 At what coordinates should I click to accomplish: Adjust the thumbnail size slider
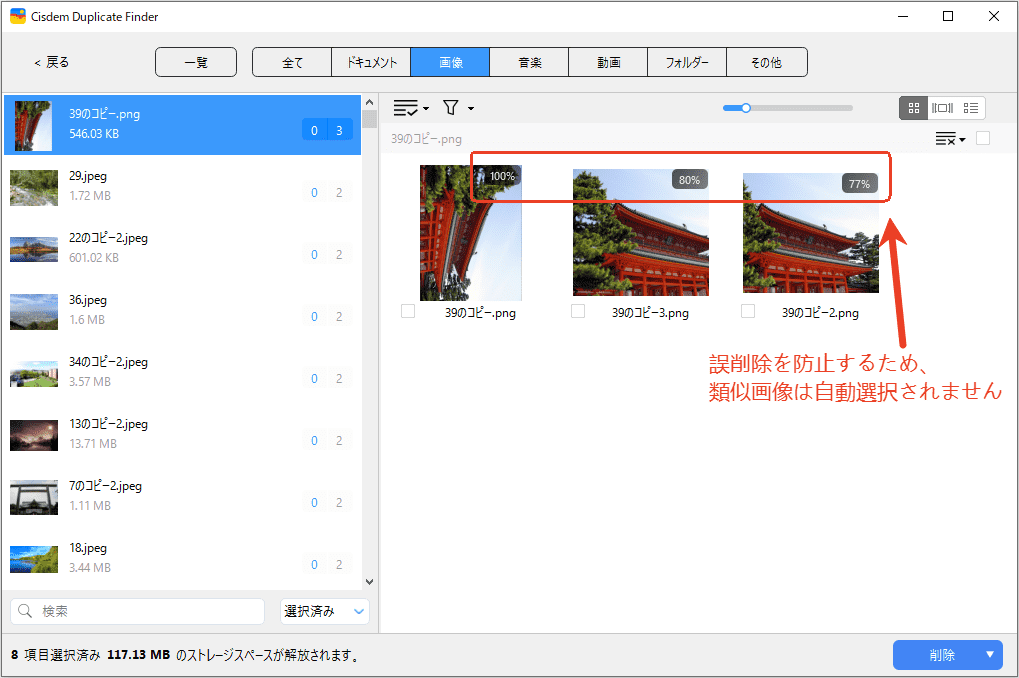click(745, 108)
